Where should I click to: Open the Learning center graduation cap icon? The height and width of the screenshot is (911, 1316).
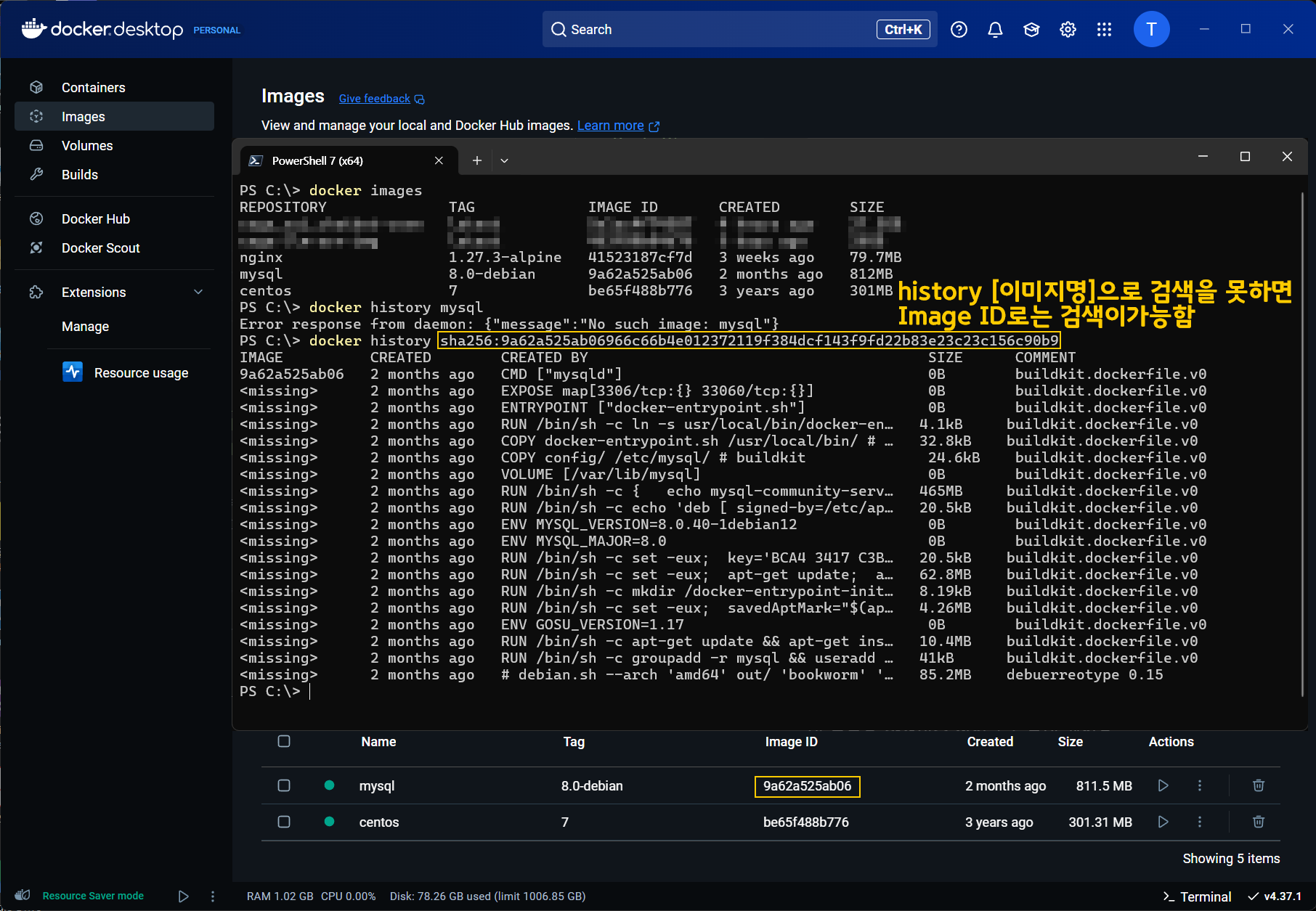[1031, 30]
